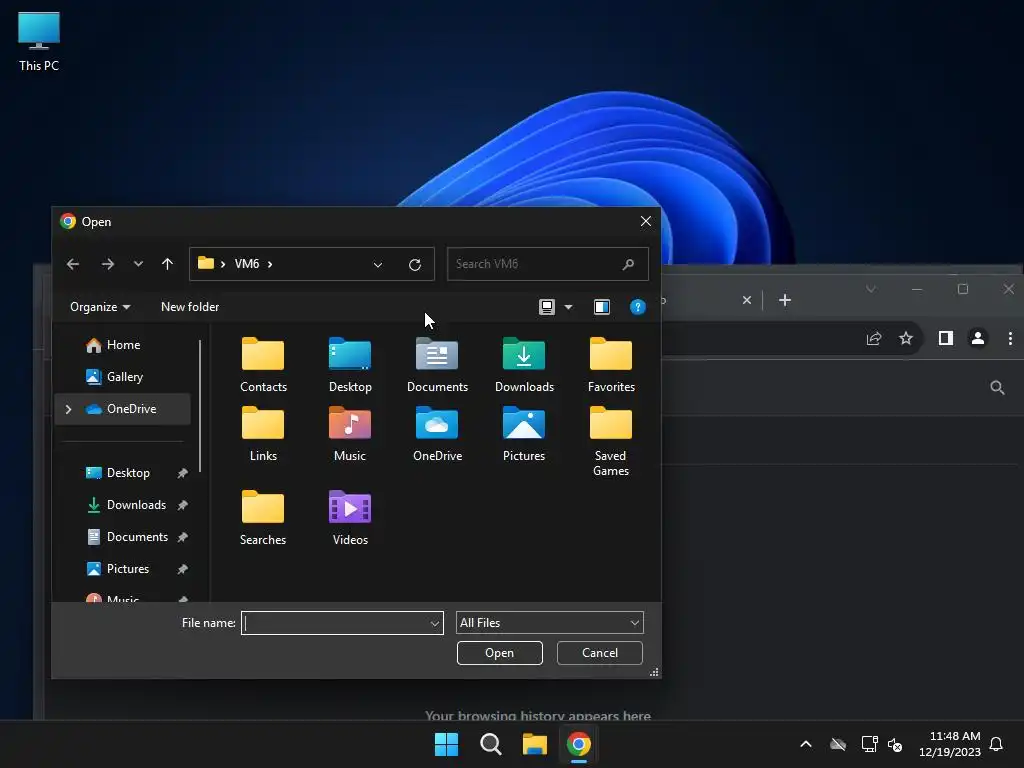Select pinned Downloads in navigation pane
1024x768 pixels.
coord(123,505)
